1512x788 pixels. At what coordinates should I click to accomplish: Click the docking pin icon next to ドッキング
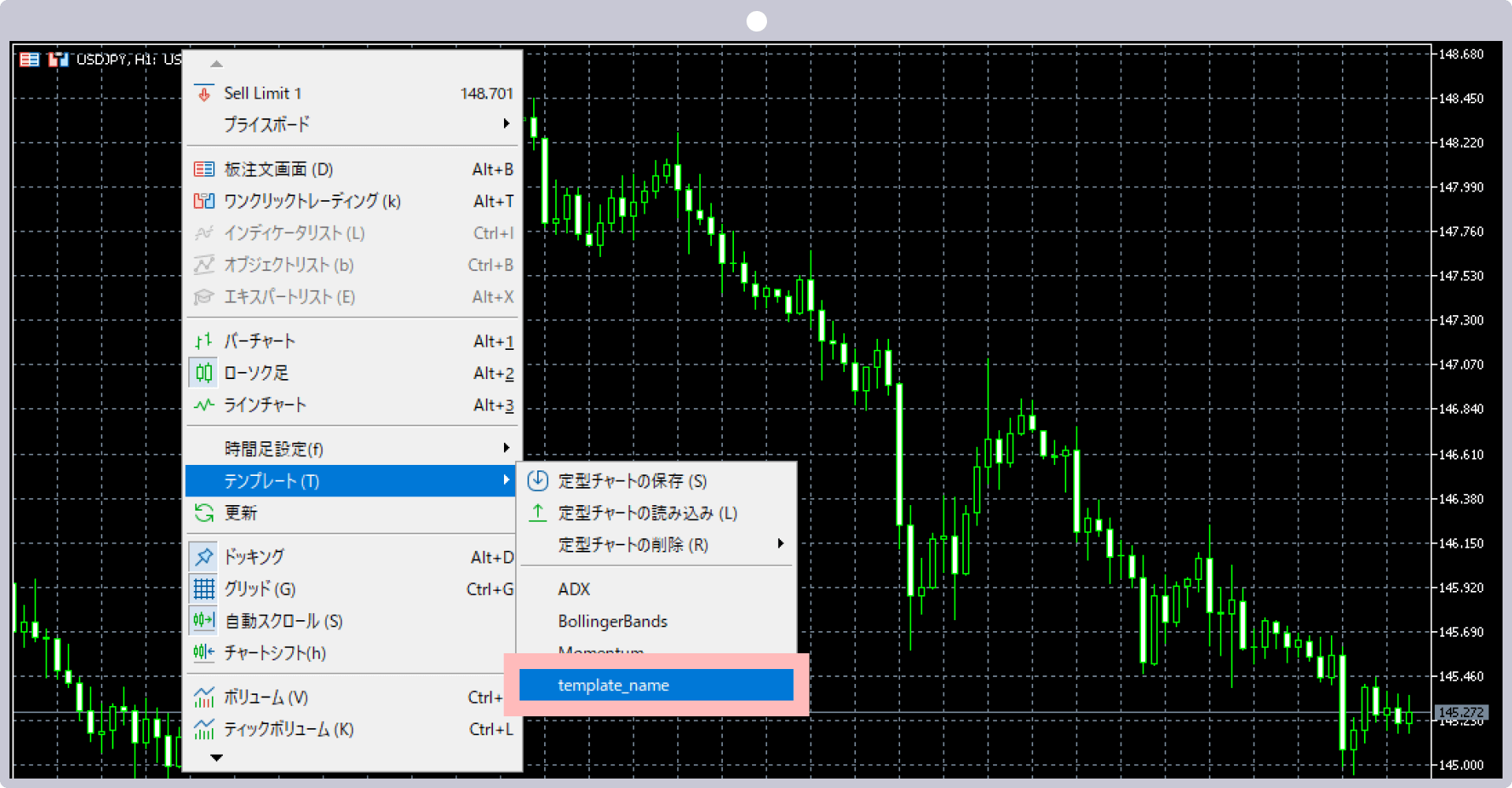(203, 556)
